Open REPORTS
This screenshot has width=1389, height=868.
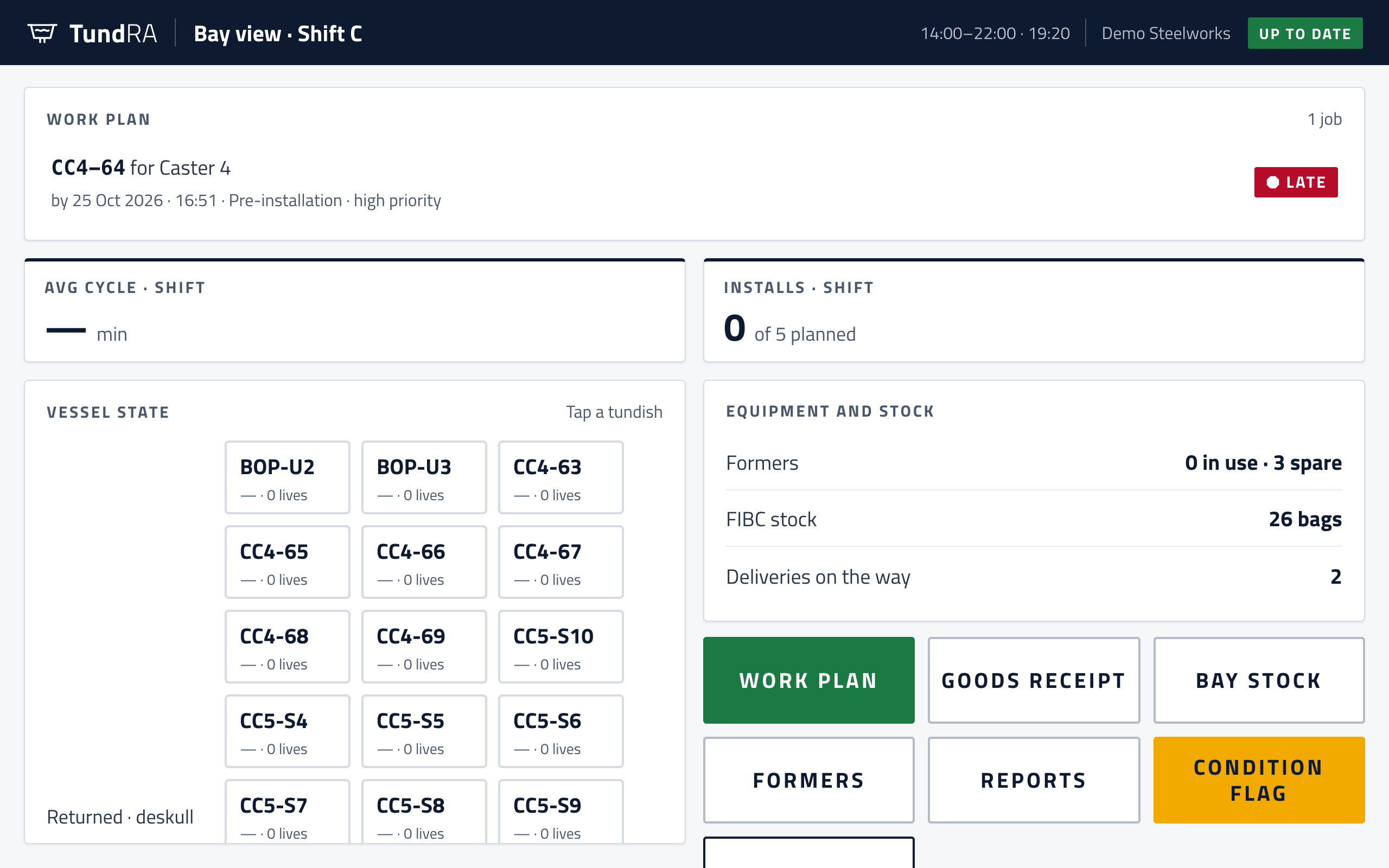point(1034,780)
